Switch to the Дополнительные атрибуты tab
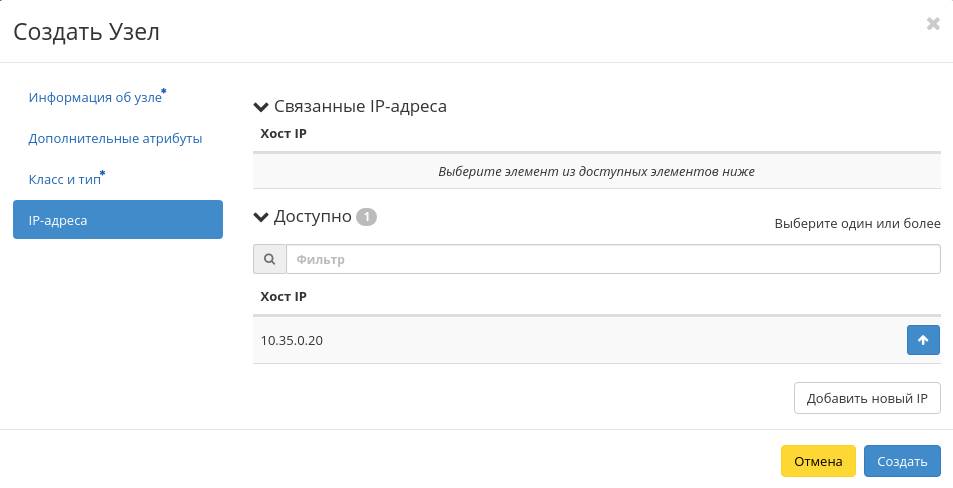 (x=115, y=139)
